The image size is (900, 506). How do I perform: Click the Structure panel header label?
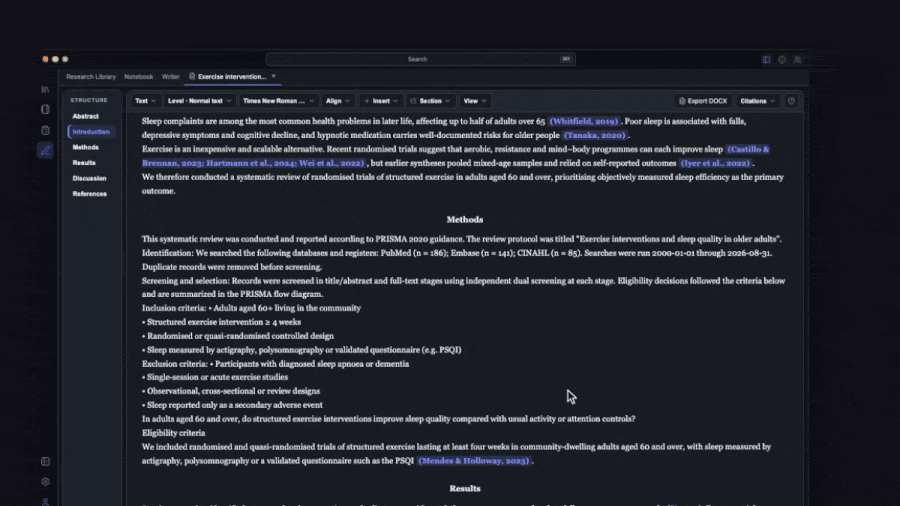(89, 100)
